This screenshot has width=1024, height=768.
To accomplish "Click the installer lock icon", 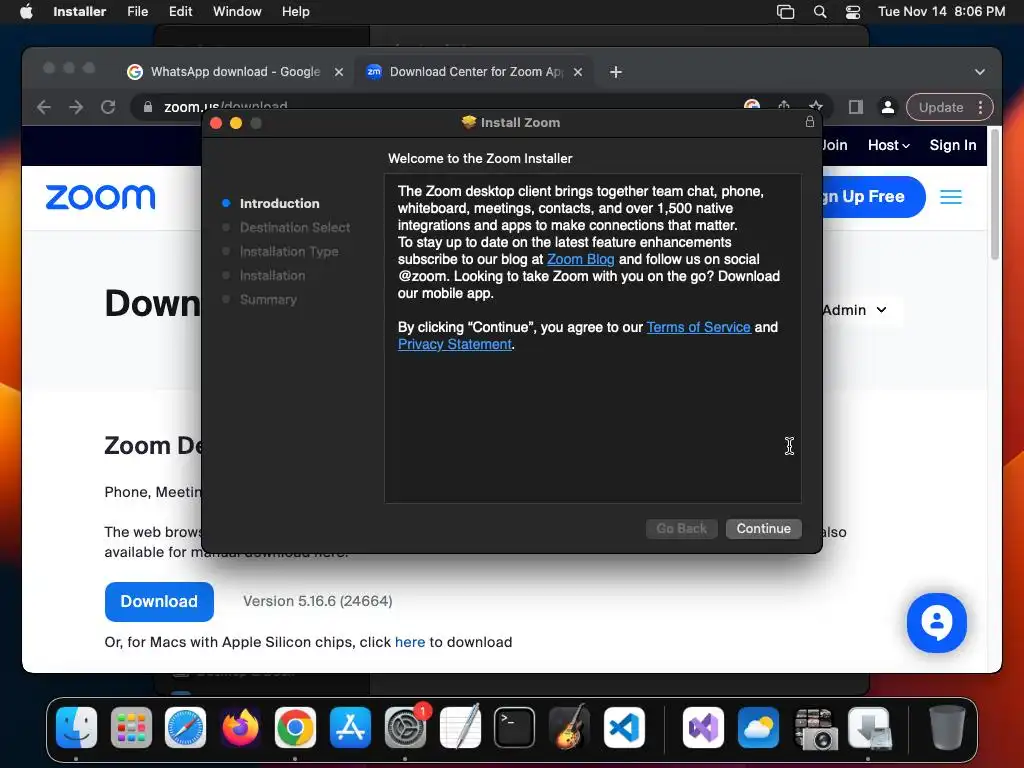I will click(810, 122).
